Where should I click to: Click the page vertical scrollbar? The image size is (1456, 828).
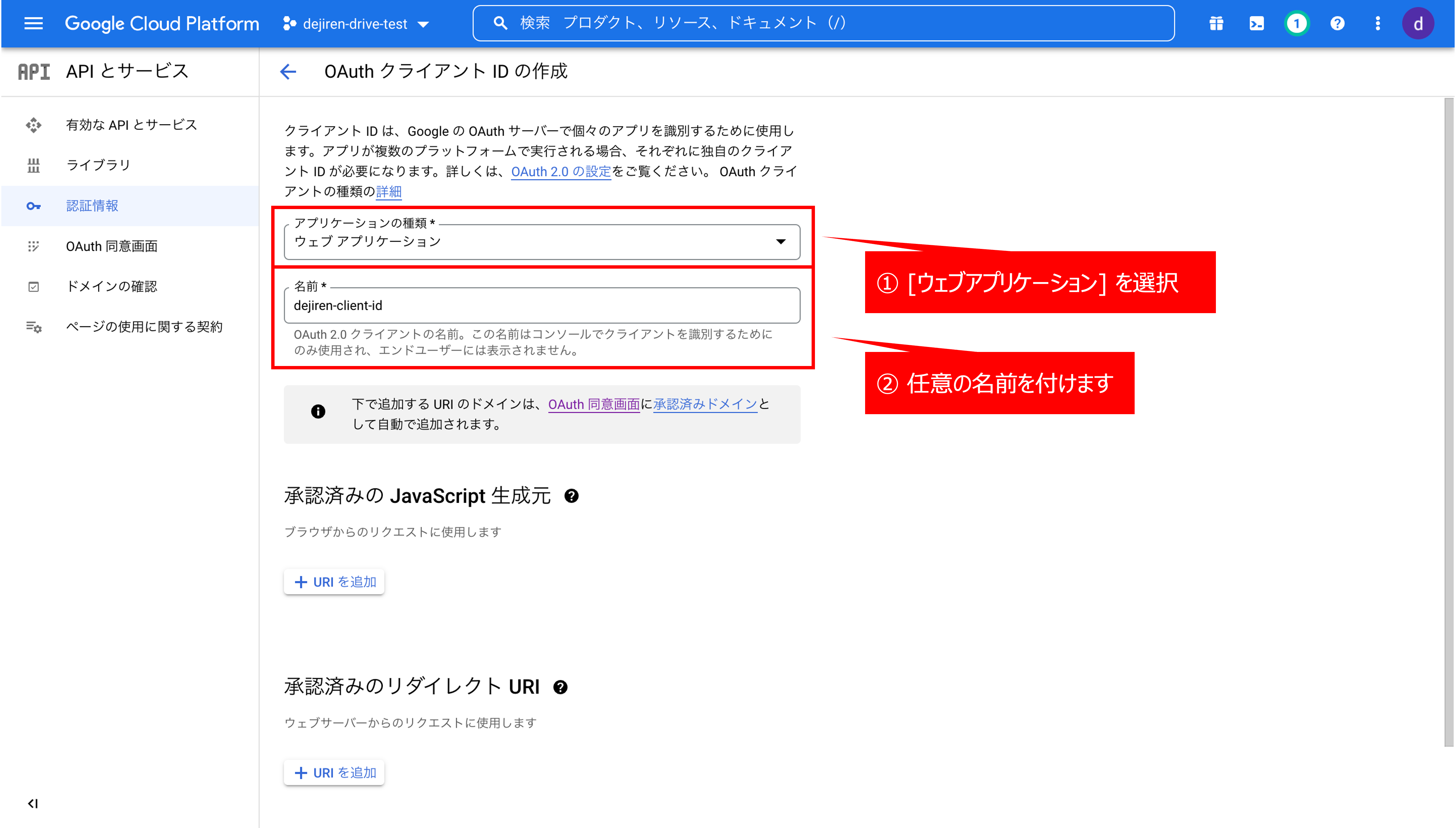coord(1449,422)
